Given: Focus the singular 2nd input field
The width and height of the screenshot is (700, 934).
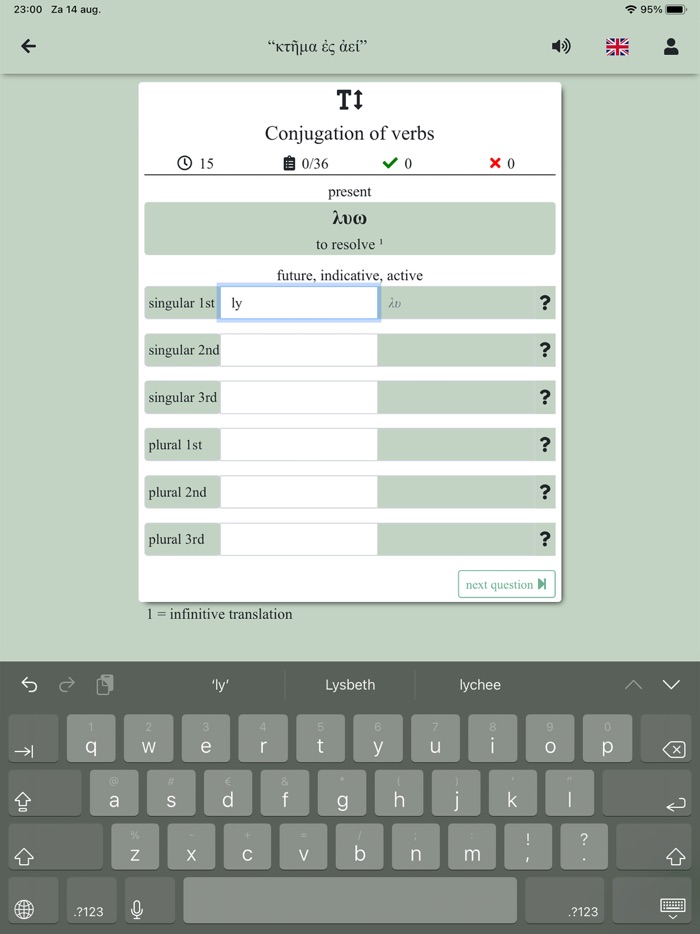Looking at the screenshot, I should [x=298, y=350].
